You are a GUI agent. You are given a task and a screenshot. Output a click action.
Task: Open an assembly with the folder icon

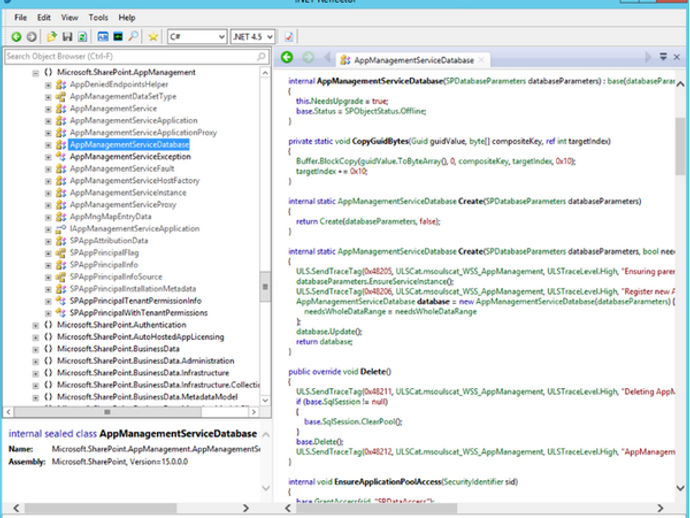52,37
